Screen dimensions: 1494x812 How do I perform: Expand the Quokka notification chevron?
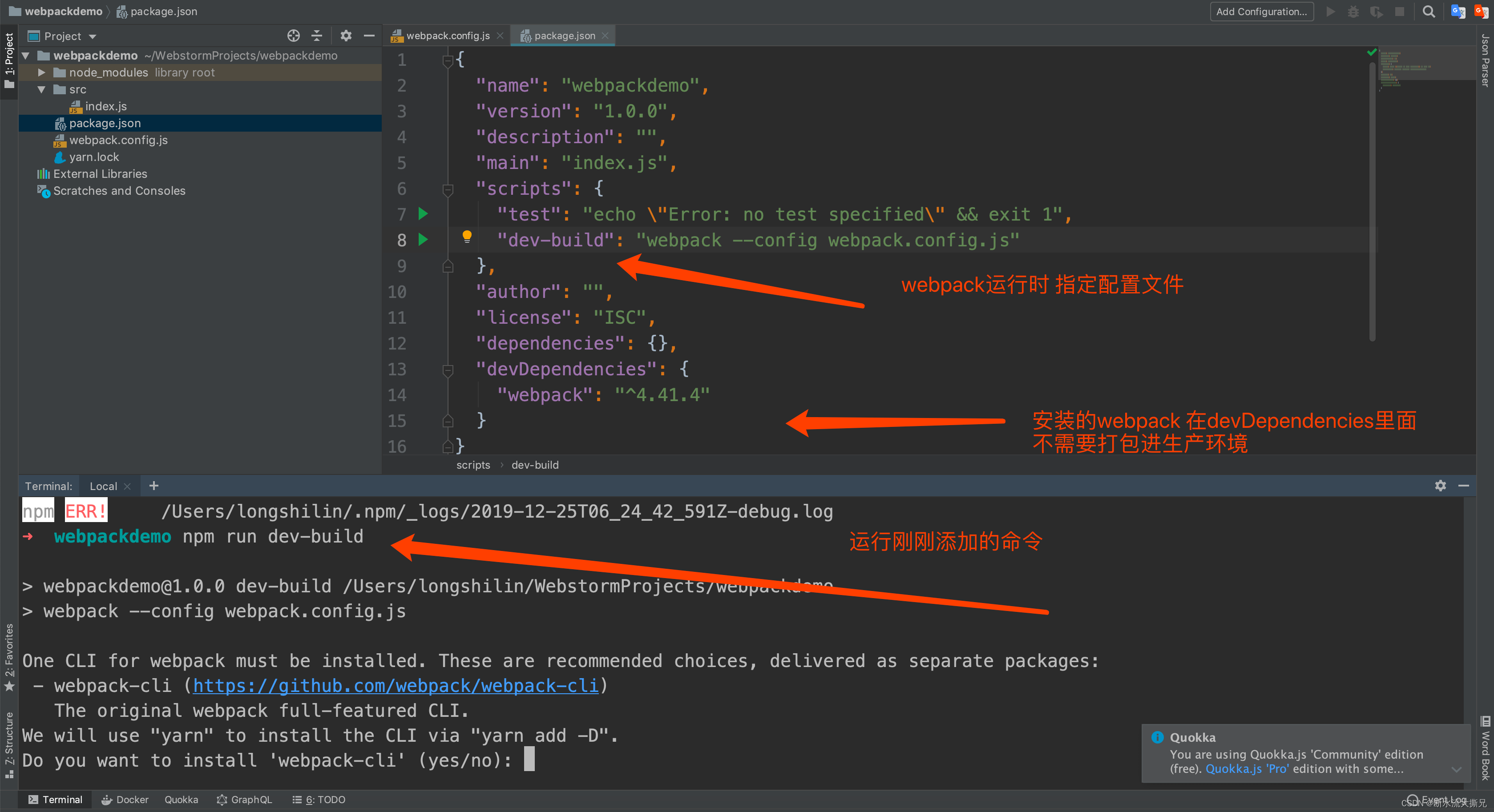point(1456,770)
